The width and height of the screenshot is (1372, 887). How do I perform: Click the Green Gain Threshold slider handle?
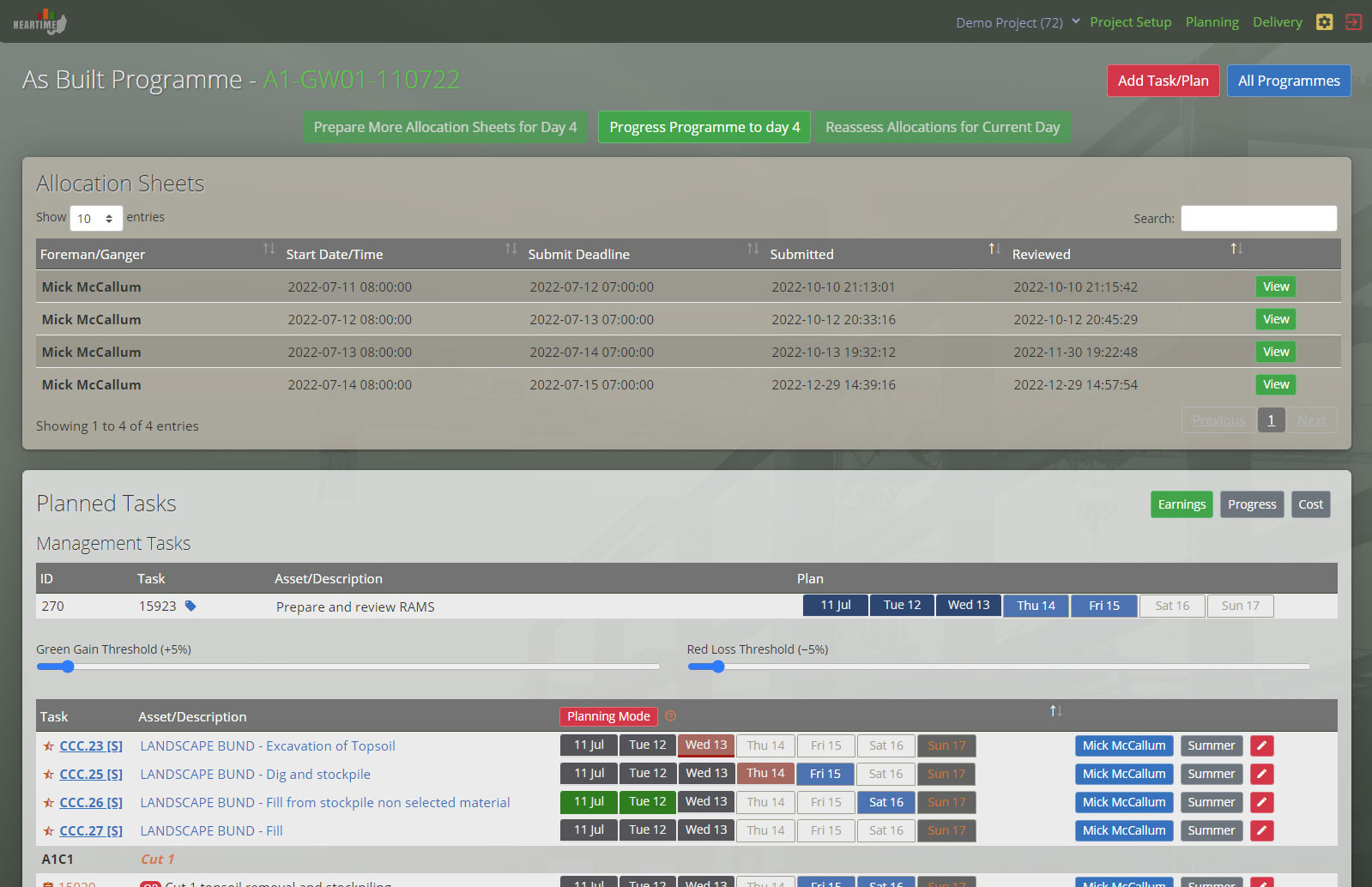click(68, 667)
